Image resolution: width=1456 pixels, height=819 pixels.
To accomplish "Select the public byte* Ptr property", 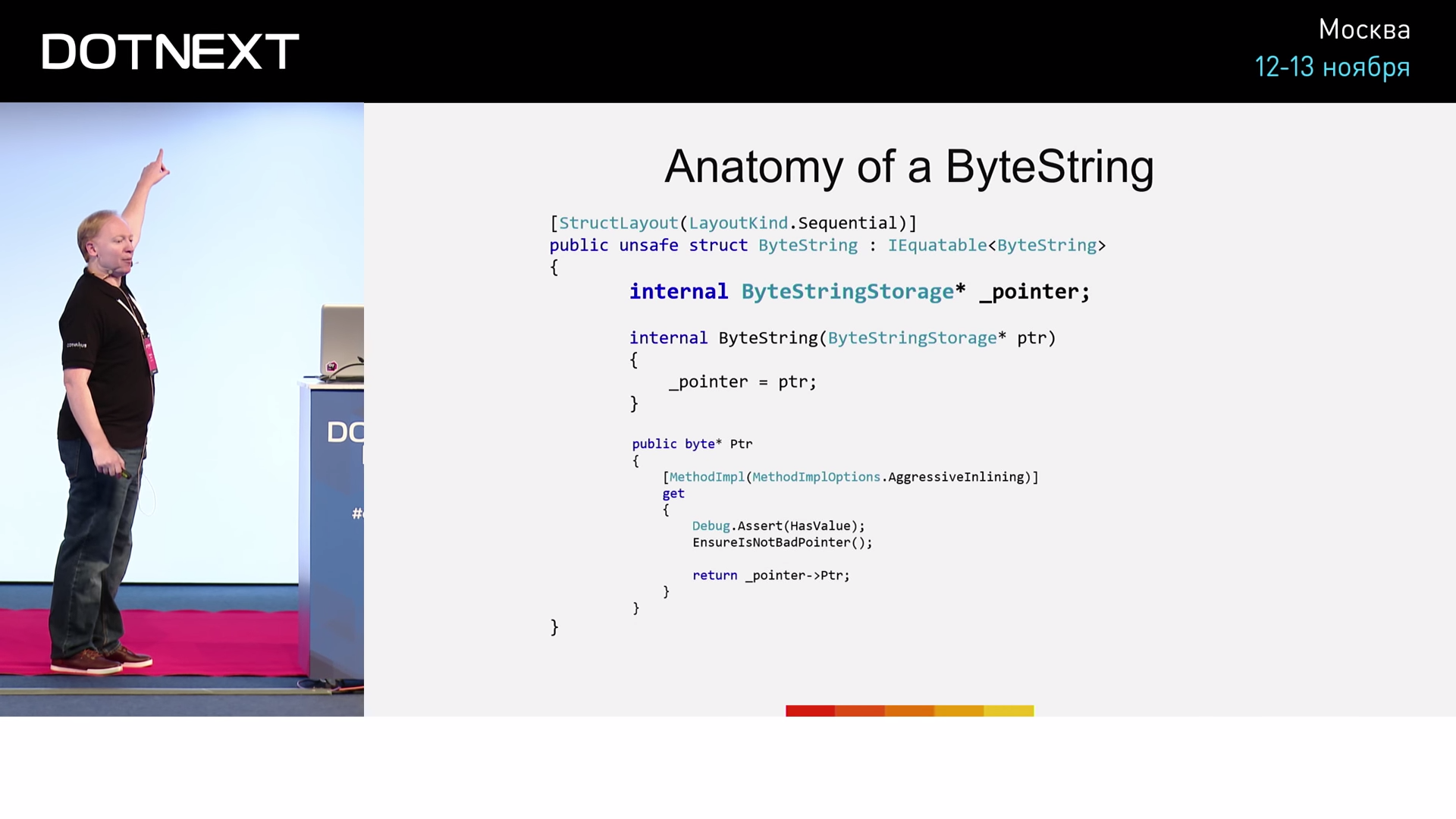I will [x=692, y=443].
